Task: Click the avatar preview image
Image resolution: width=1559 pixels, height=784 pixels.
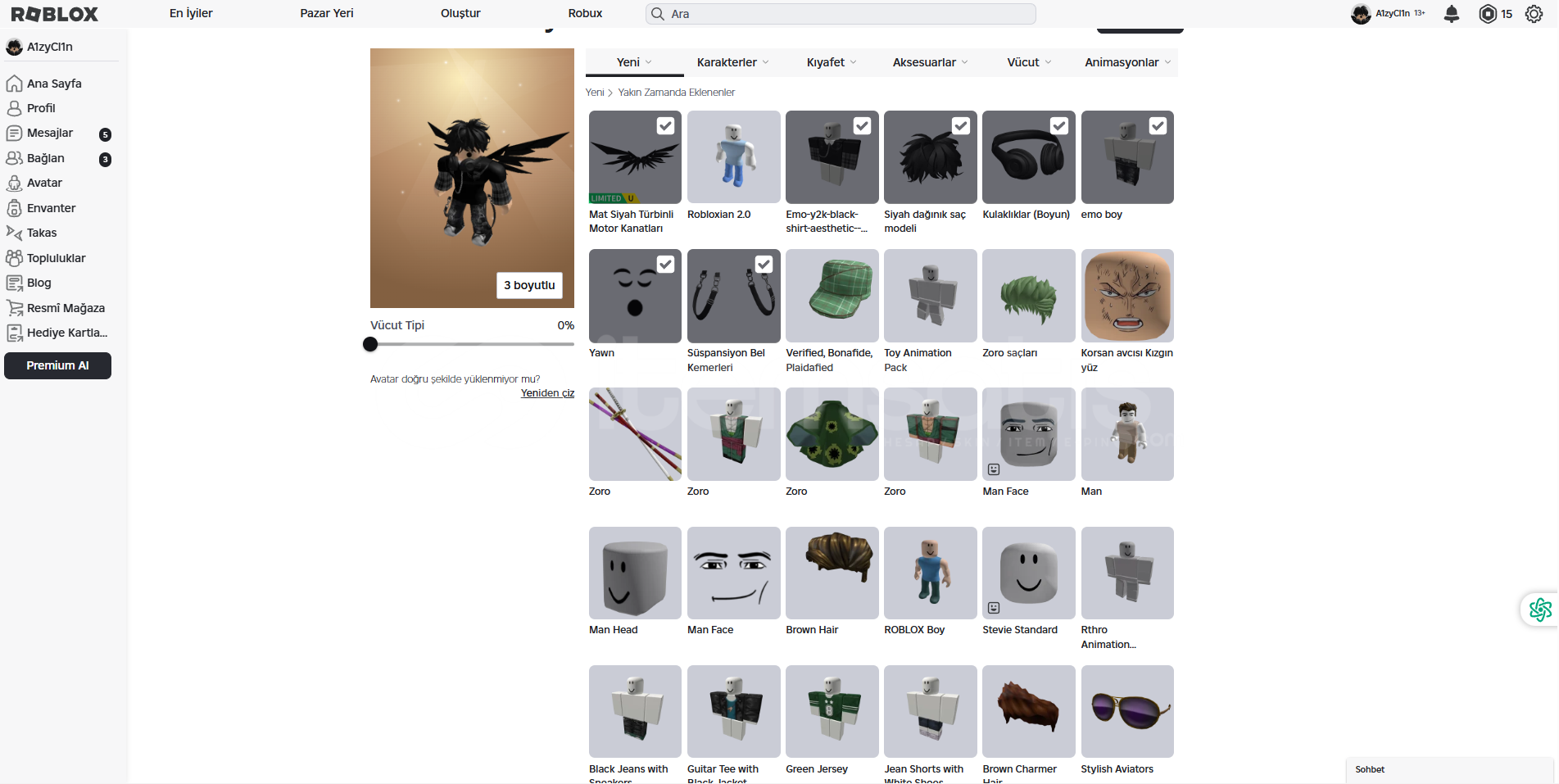Action: click(472, 178)
